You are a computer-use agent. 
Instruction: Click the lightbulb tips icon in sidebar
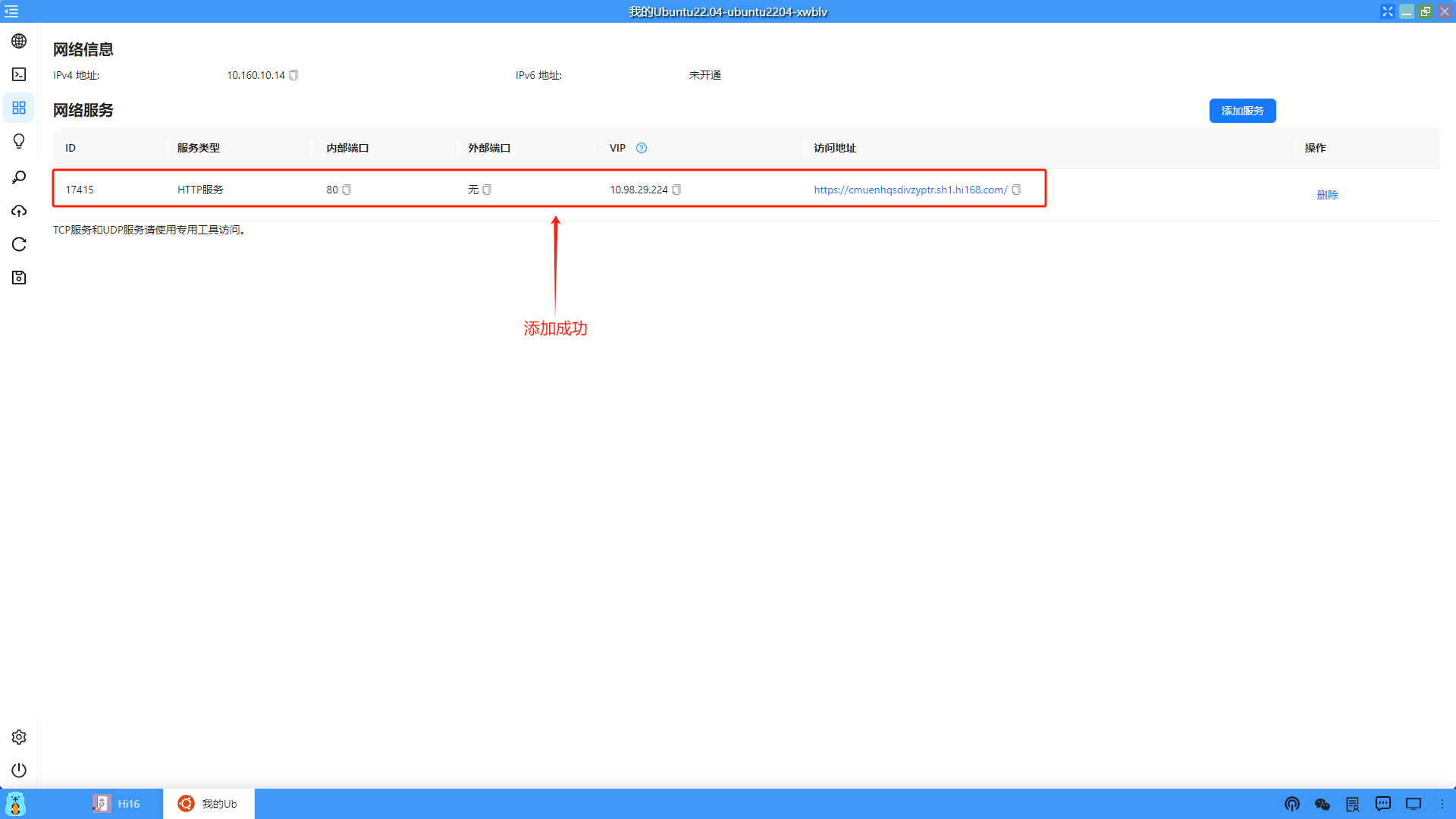click(x=18, y=141)
